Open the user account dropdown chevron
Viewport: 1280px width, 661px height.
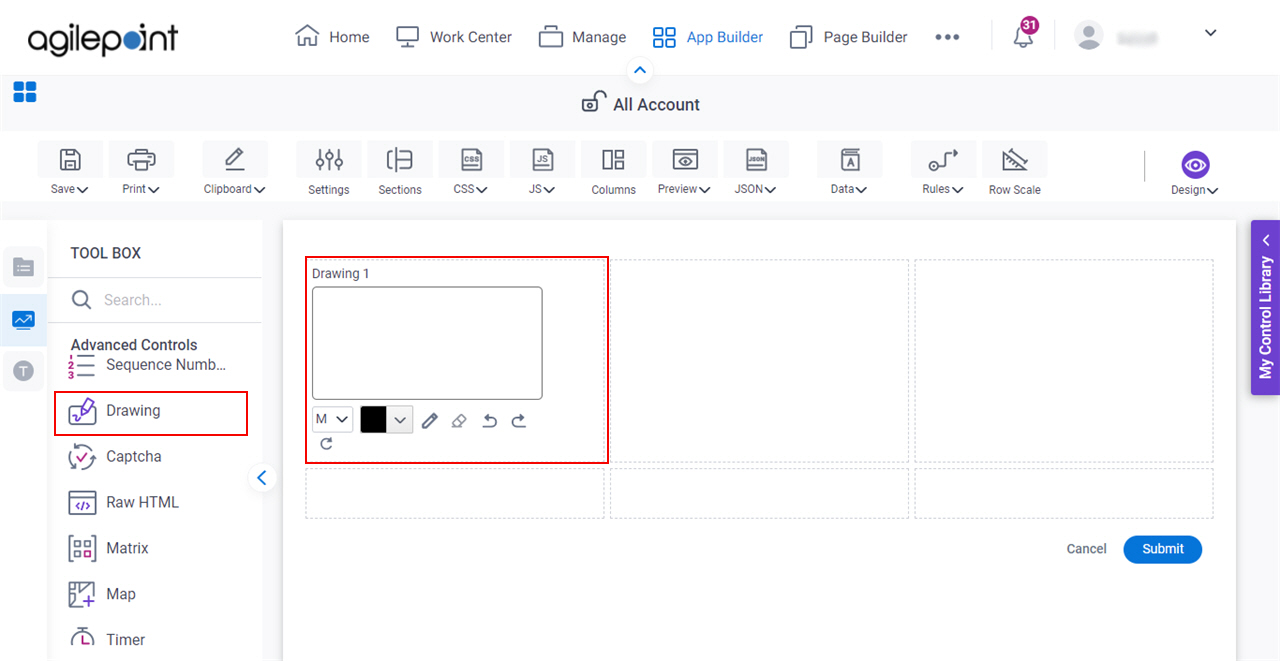click(x=1210, y=33)
